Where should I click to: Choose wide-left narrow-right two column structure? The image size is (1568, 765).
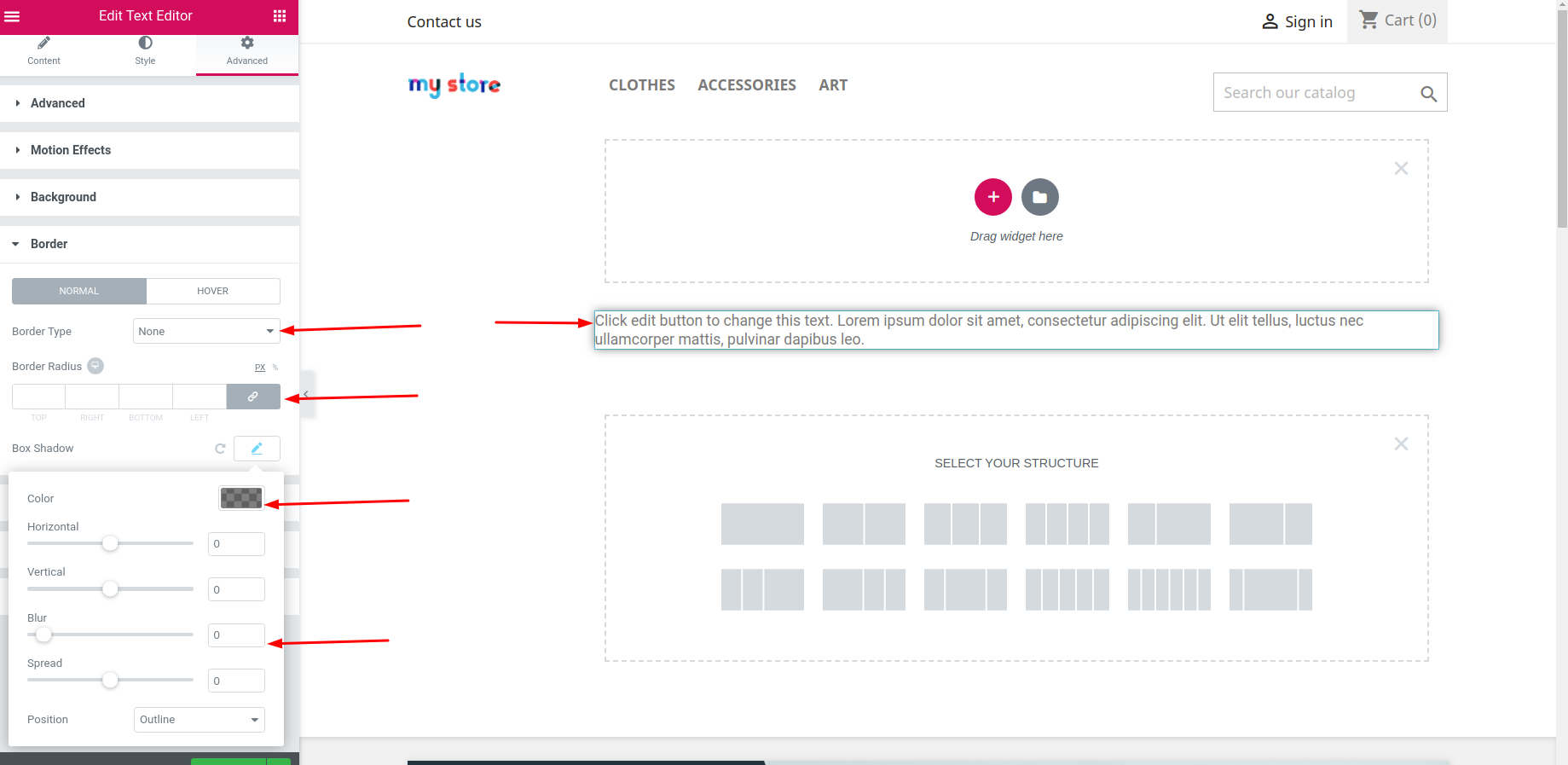[x=1270, y=524]
